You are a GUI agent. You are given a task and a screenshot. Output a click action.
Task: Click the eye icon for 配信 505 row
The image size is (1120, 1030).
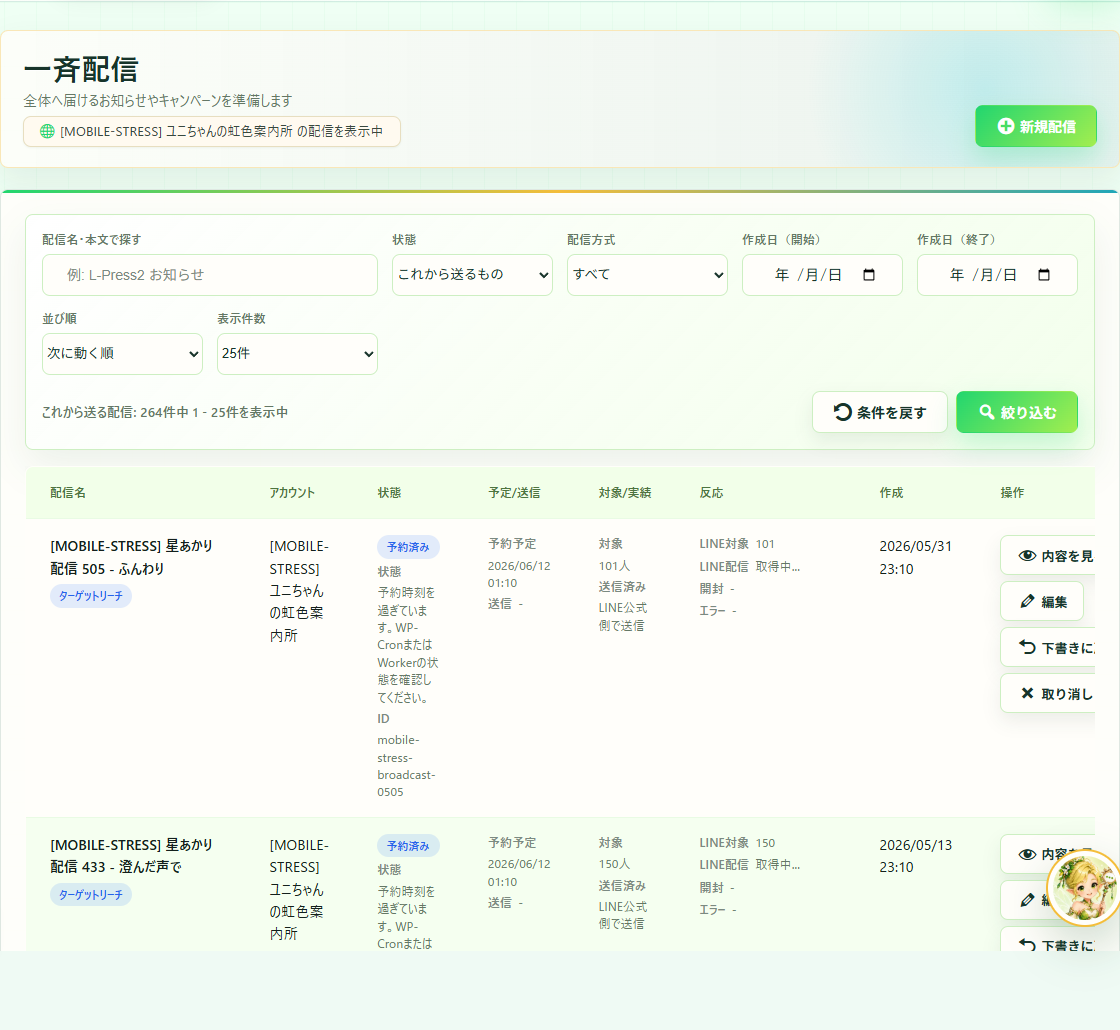[x=1027, y=556]
